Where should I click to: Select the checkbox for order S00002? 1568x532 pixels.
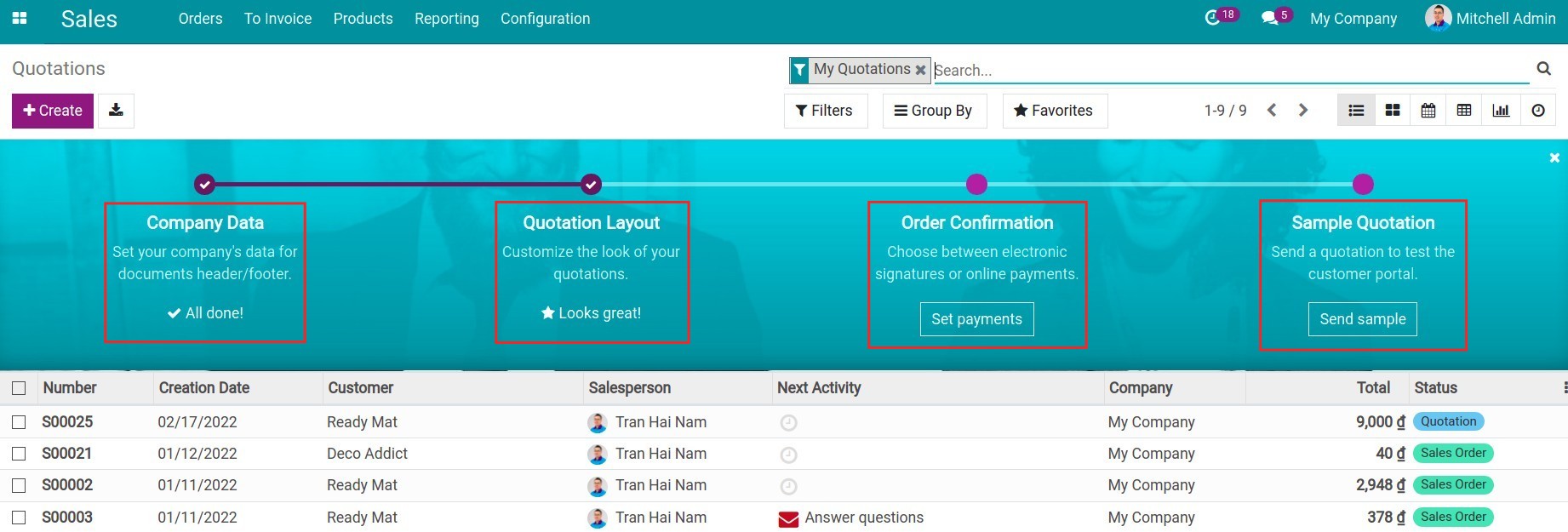[x=19, y=485]
